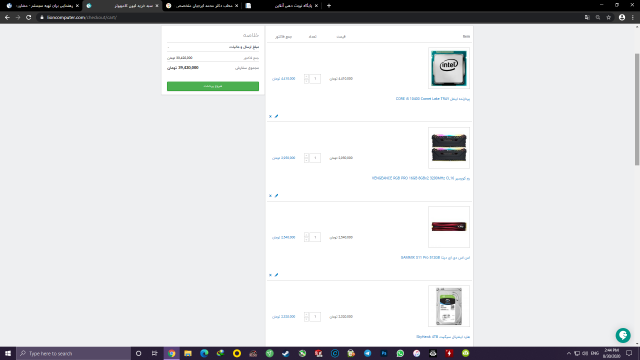Screen dimensions: 640x360
Task: Open the Chrome three-dot menu
Action: [x=633, y=17]
